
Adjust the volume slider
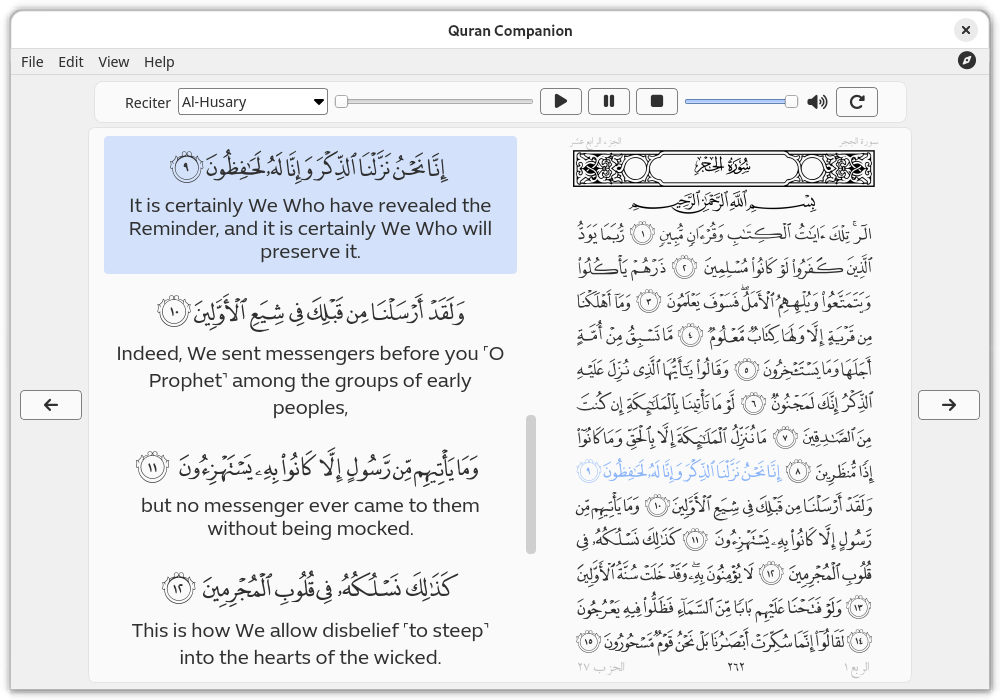pos(740,101)
